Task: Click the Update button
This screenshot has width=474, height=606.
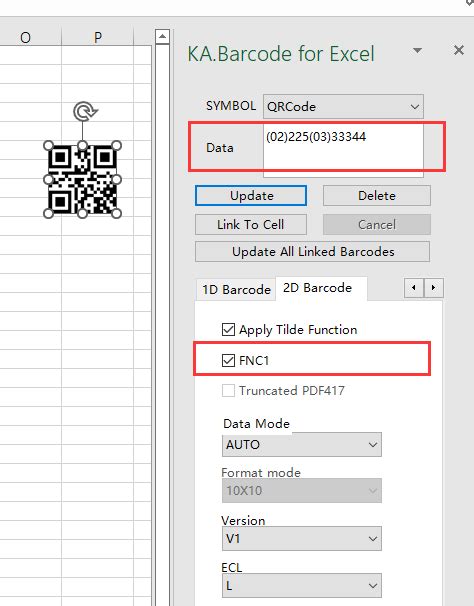Action: 251,196
